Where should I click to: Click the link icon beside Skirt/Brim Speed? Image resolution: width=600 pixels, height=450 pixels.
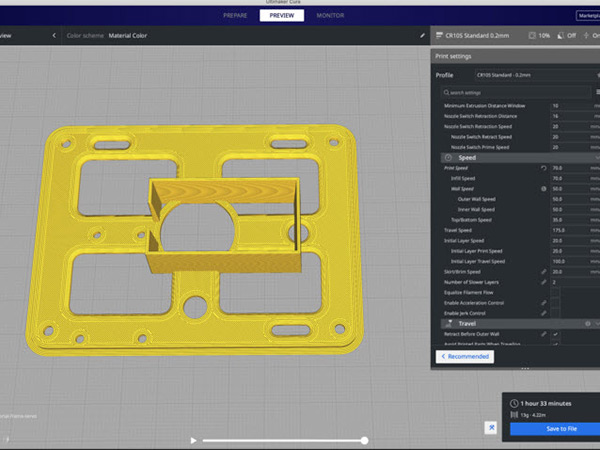[544, 271]
